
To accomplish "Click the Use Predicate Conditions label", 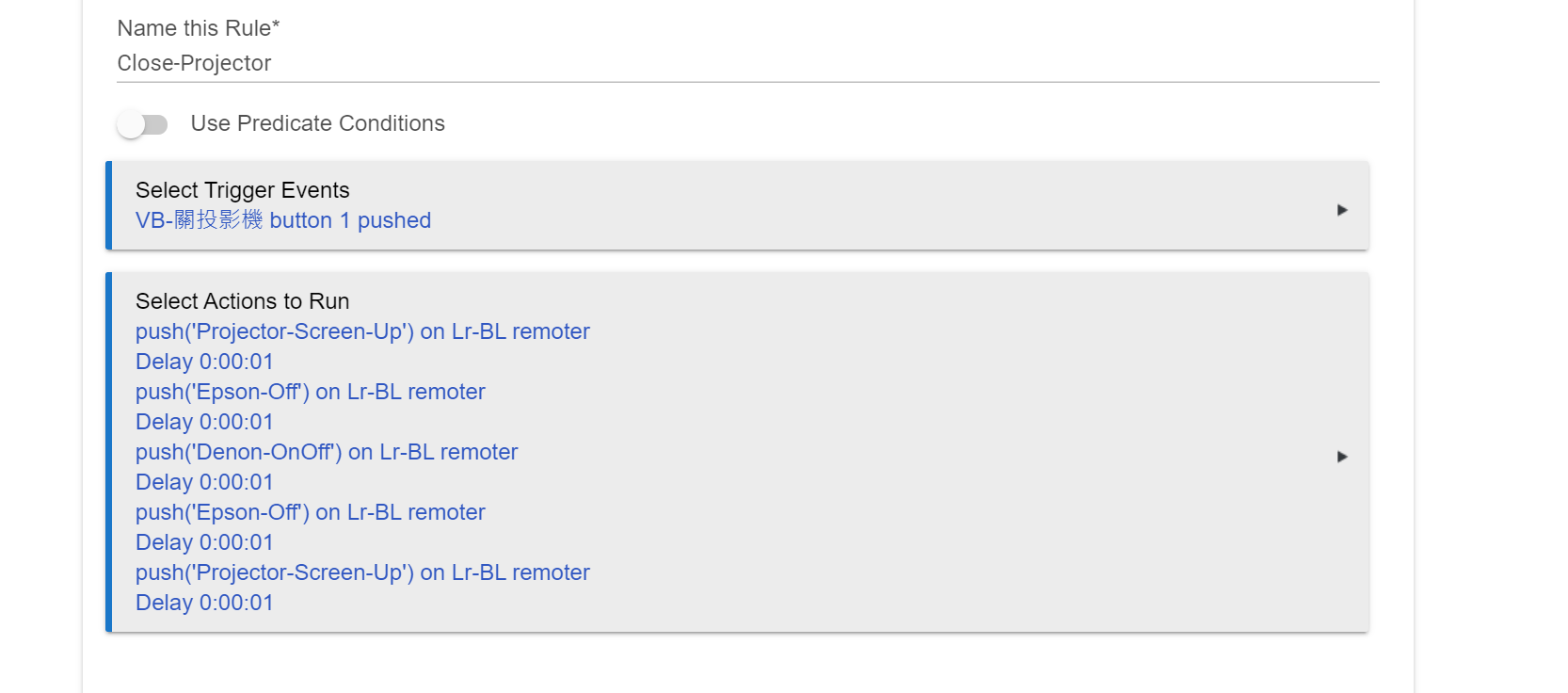I will (x=318, y=123).
